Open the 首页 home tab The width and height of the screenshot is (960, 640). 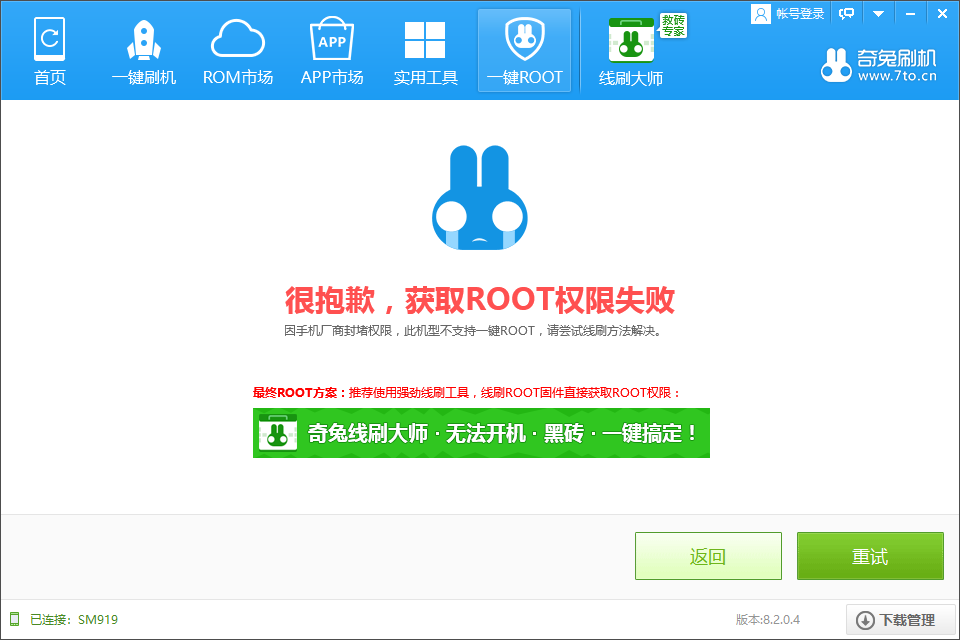(x=49, y=51)
